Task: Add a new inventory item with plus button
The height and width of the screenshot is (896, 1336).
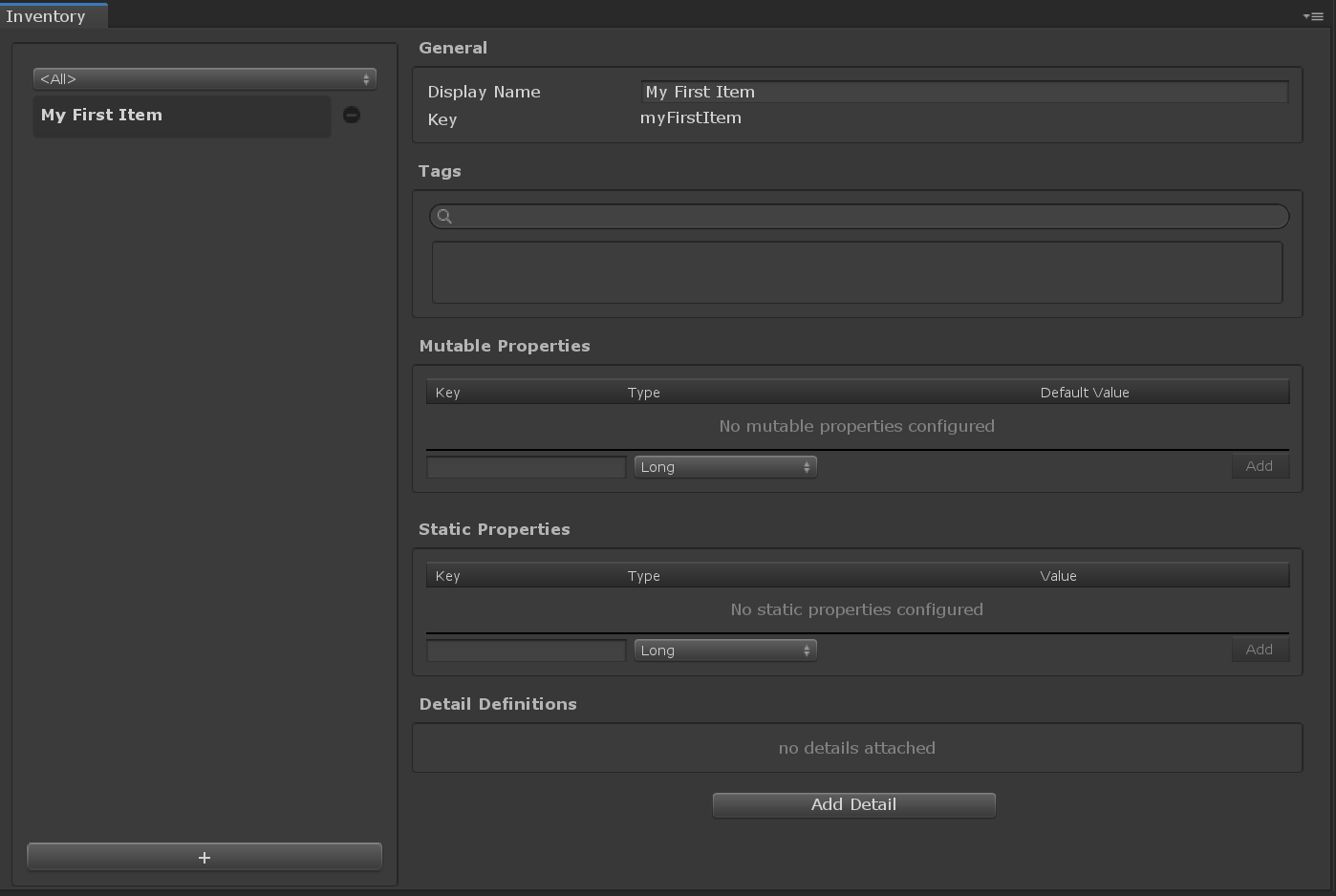Action: [x=205, y=857]
